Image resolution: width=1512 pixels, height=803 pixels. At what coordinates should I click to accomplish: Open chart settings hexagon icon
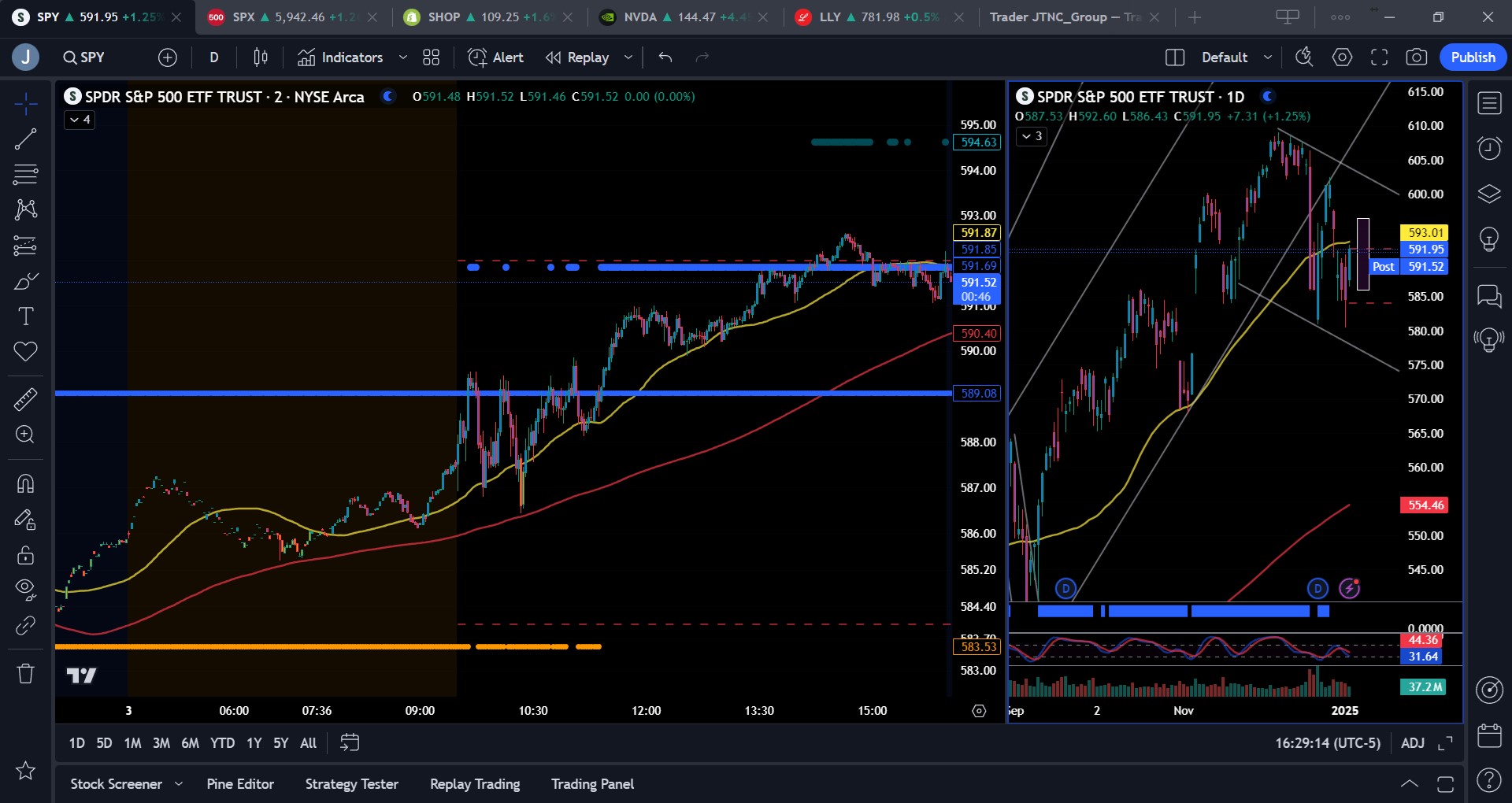point(1343,57)
